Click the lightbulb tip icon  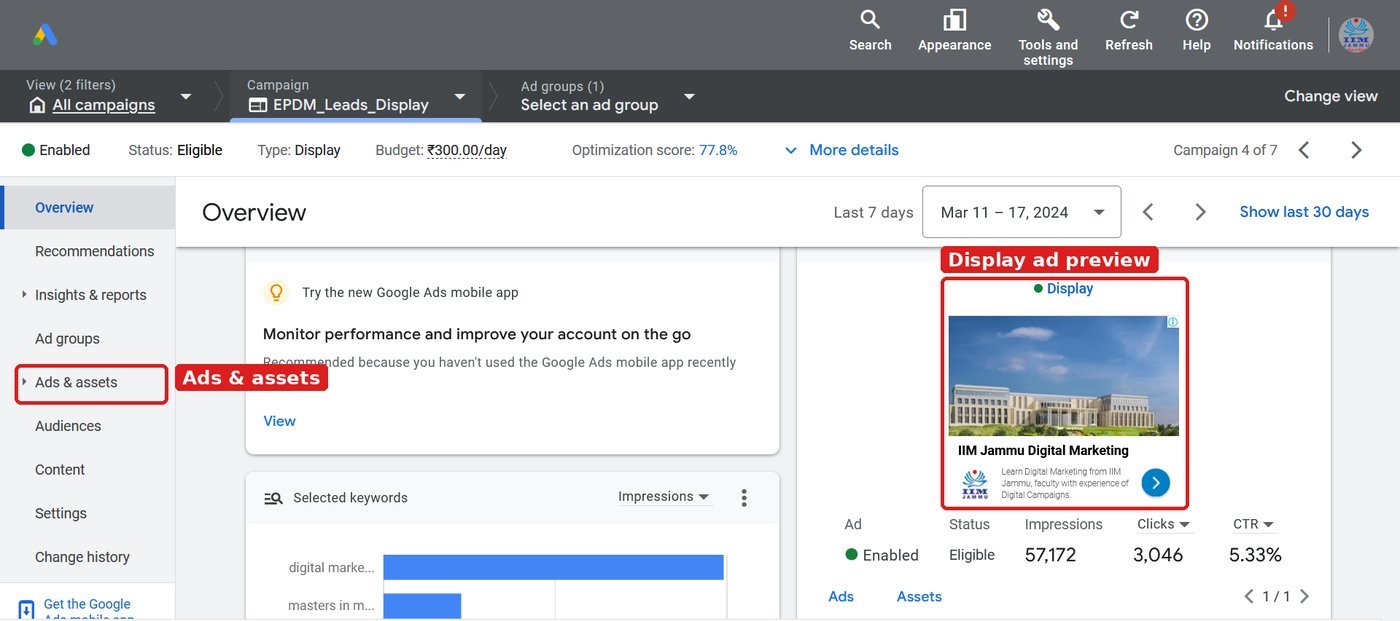[276, 293]
